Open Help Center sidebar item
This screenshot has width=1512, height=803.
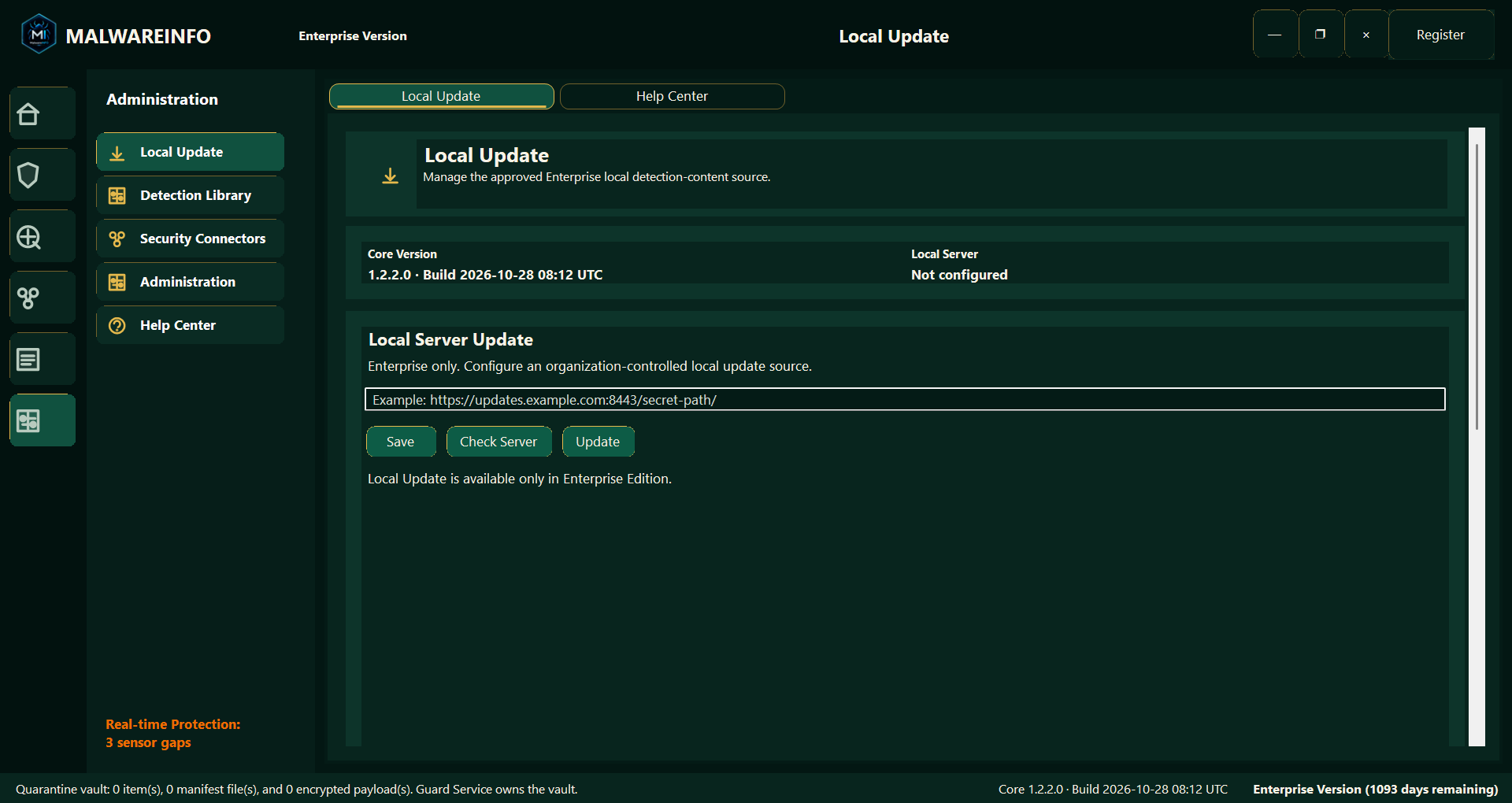(191, 325)
